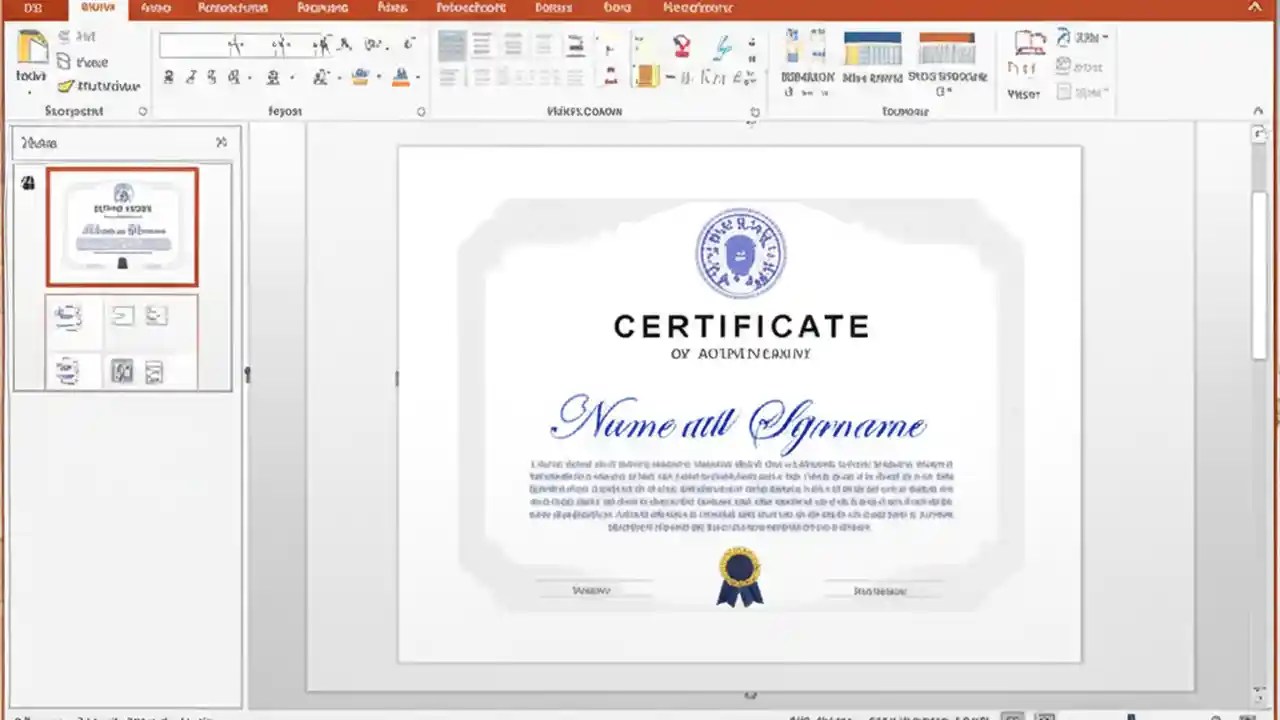Select the first slide thumbnail in the panel
The height and width of the screenshot is (720, 1280).
click(x=122, y=227)
